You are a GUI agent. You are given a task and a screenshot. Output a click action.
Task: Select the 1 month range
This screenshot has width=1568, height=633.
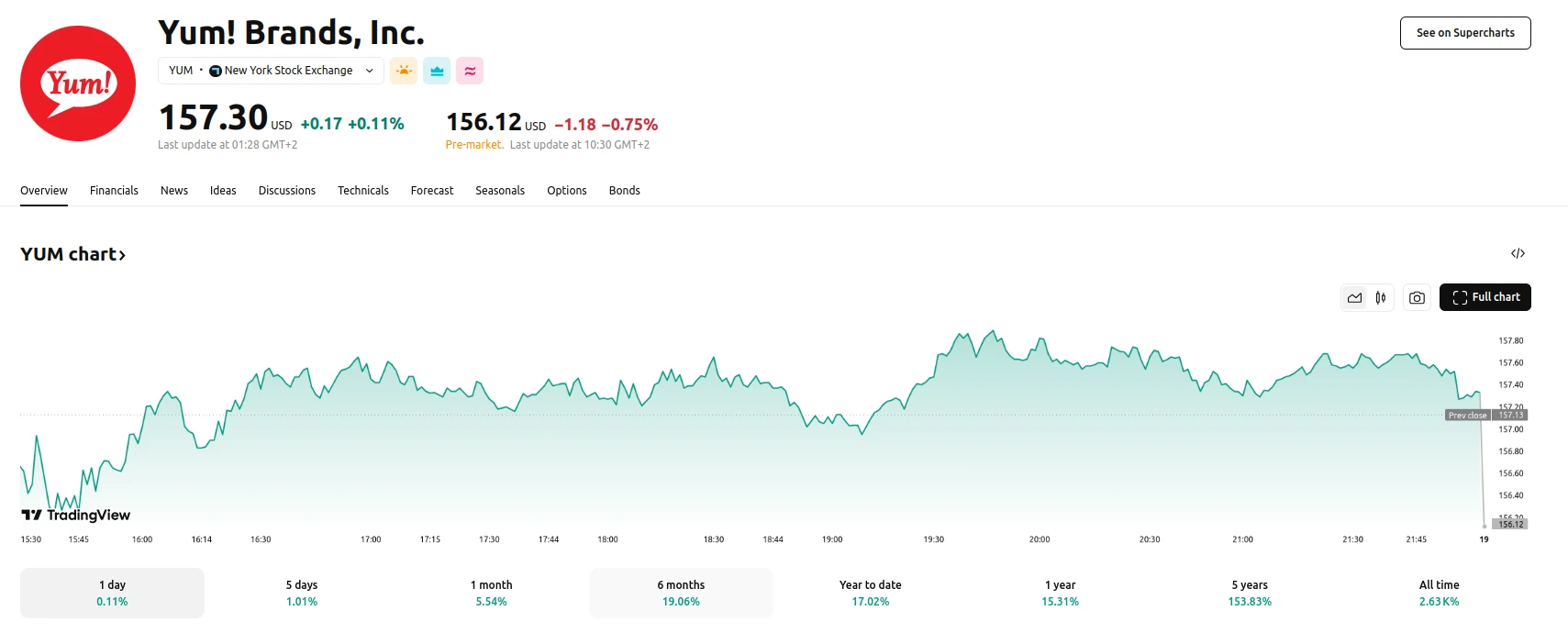coord(492,593)
